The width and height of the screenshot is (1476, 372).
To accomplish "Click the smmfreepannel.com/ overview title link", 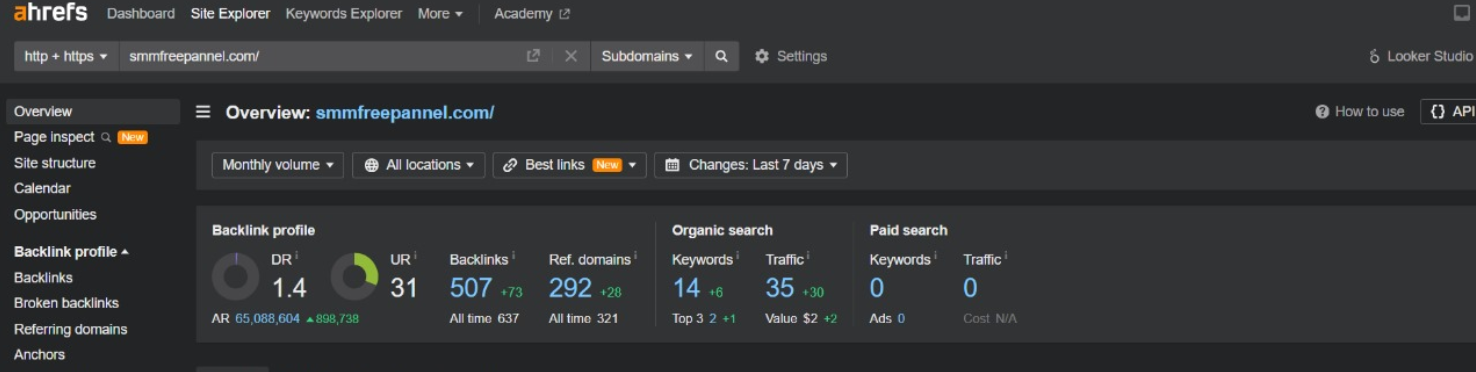I will point(405,112).
